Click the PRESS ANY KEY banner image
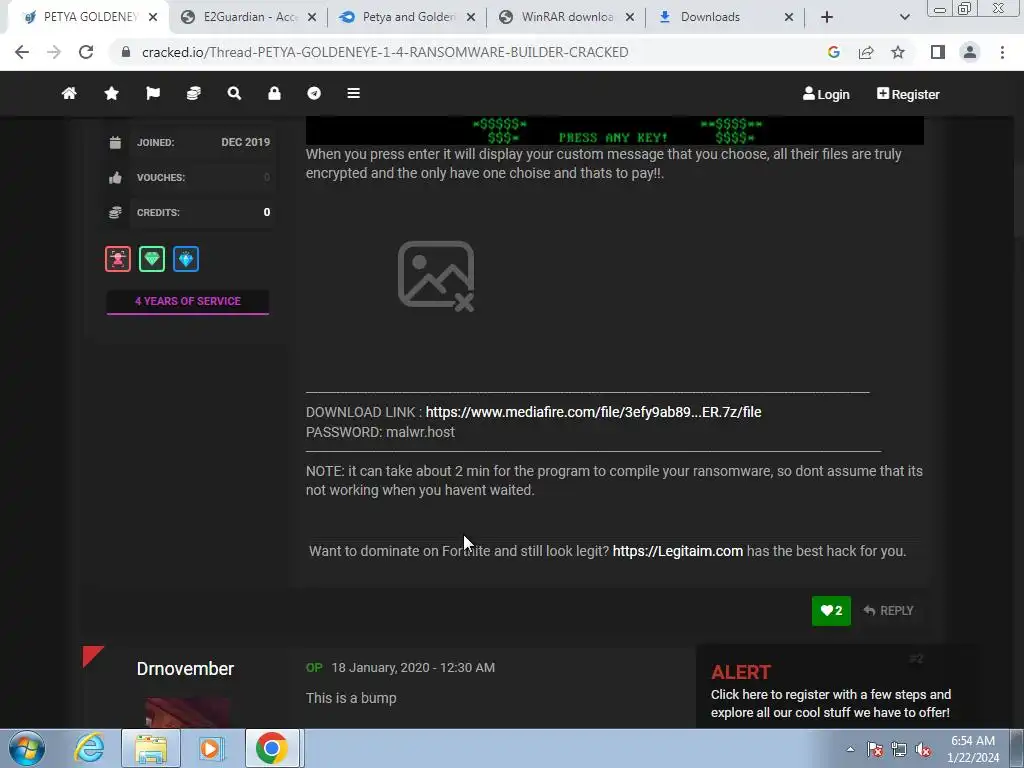The image size is (1024, 768). 615,131
